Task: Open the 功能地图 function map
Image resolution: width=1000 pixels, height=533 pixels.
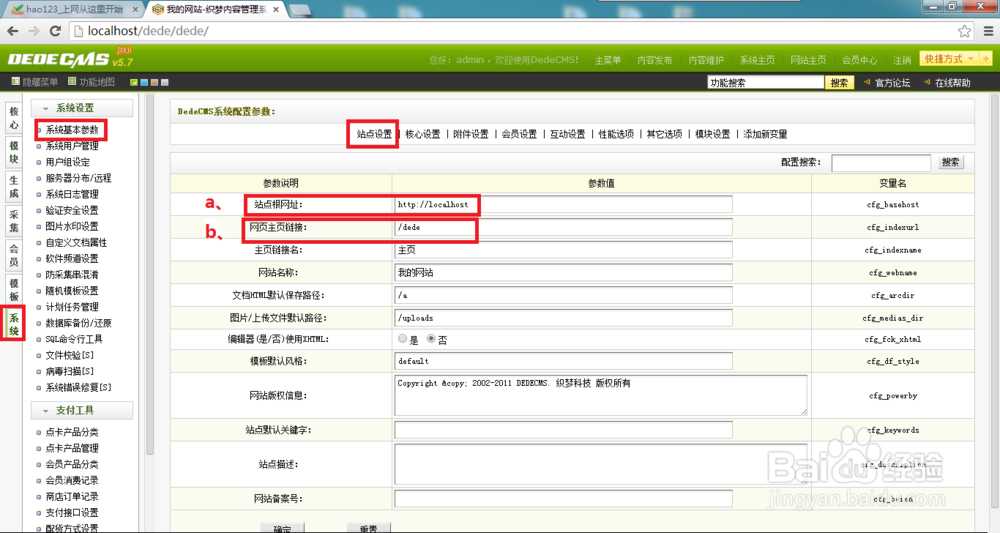Action: point(92,82)
